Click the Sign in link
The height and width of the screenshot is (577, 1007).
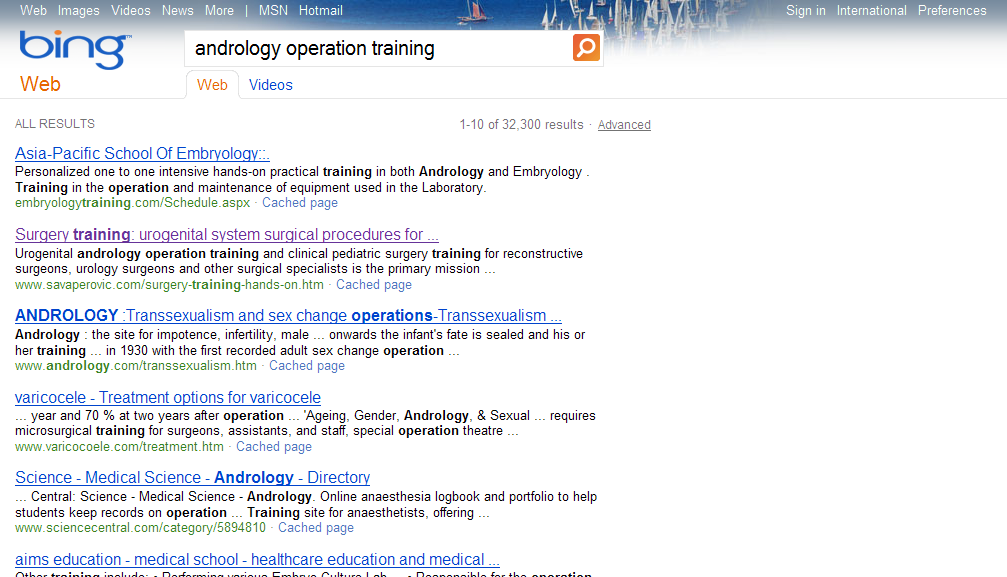pyautogui.click(x=805, y=11)
